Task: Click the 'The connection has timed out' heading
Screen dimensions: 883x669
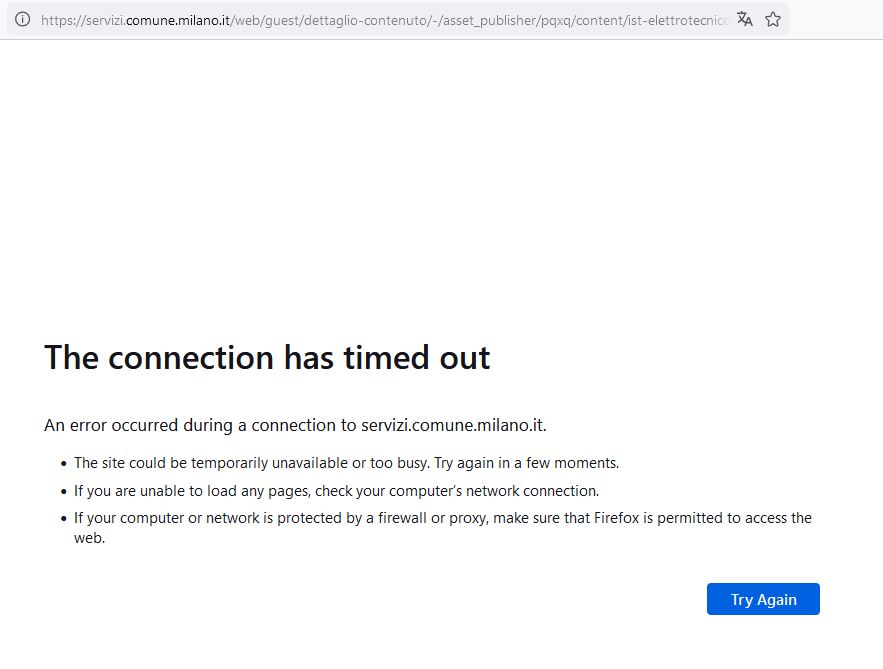Action: click(267, 357)
